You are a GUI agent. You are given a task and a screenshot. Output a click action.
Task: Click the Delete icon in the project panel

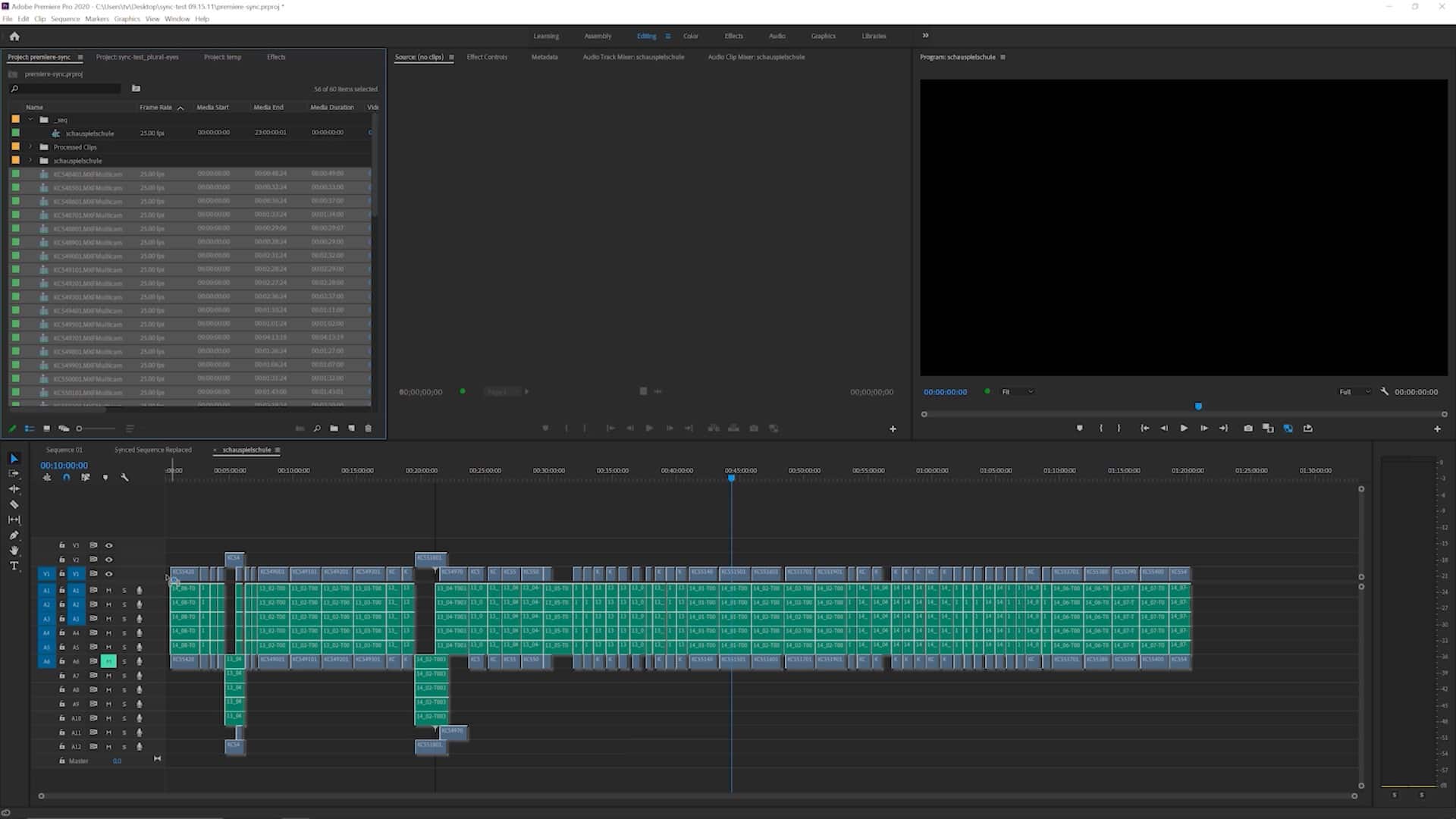(369, 428)
